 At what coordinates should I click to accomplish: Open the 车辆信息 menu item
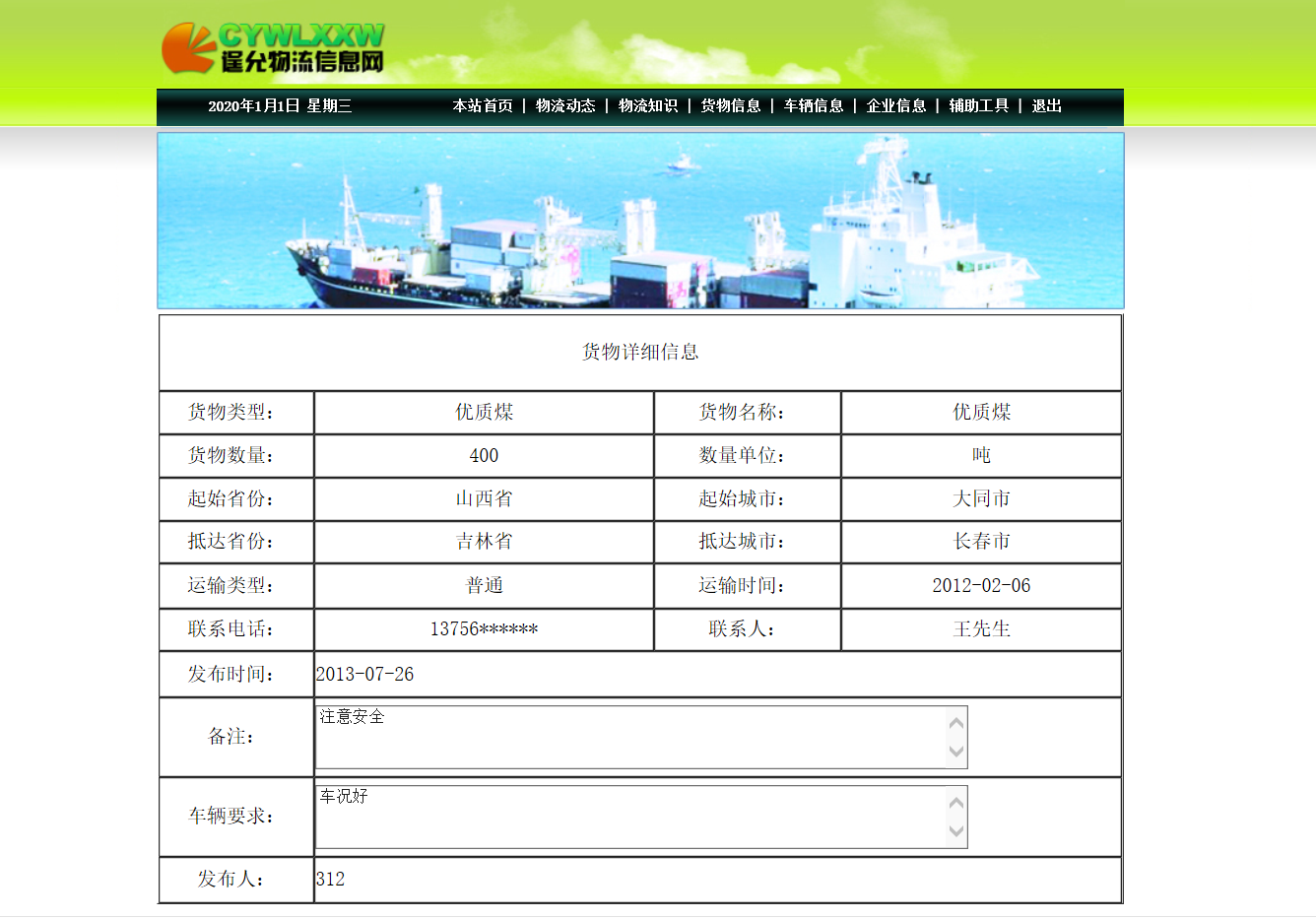[814, 105]
